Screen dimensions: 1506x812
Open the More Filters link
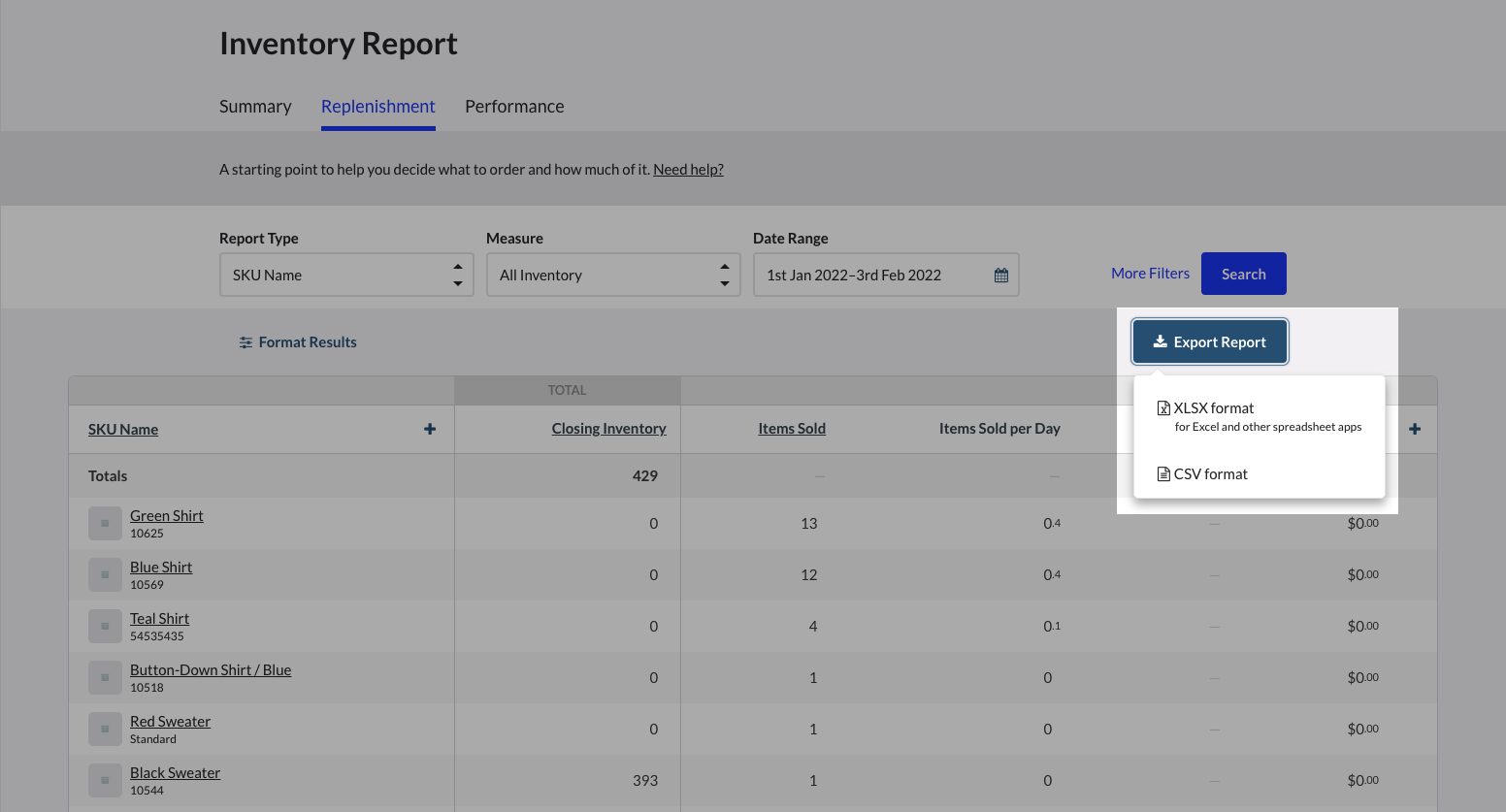[1150, 274]
